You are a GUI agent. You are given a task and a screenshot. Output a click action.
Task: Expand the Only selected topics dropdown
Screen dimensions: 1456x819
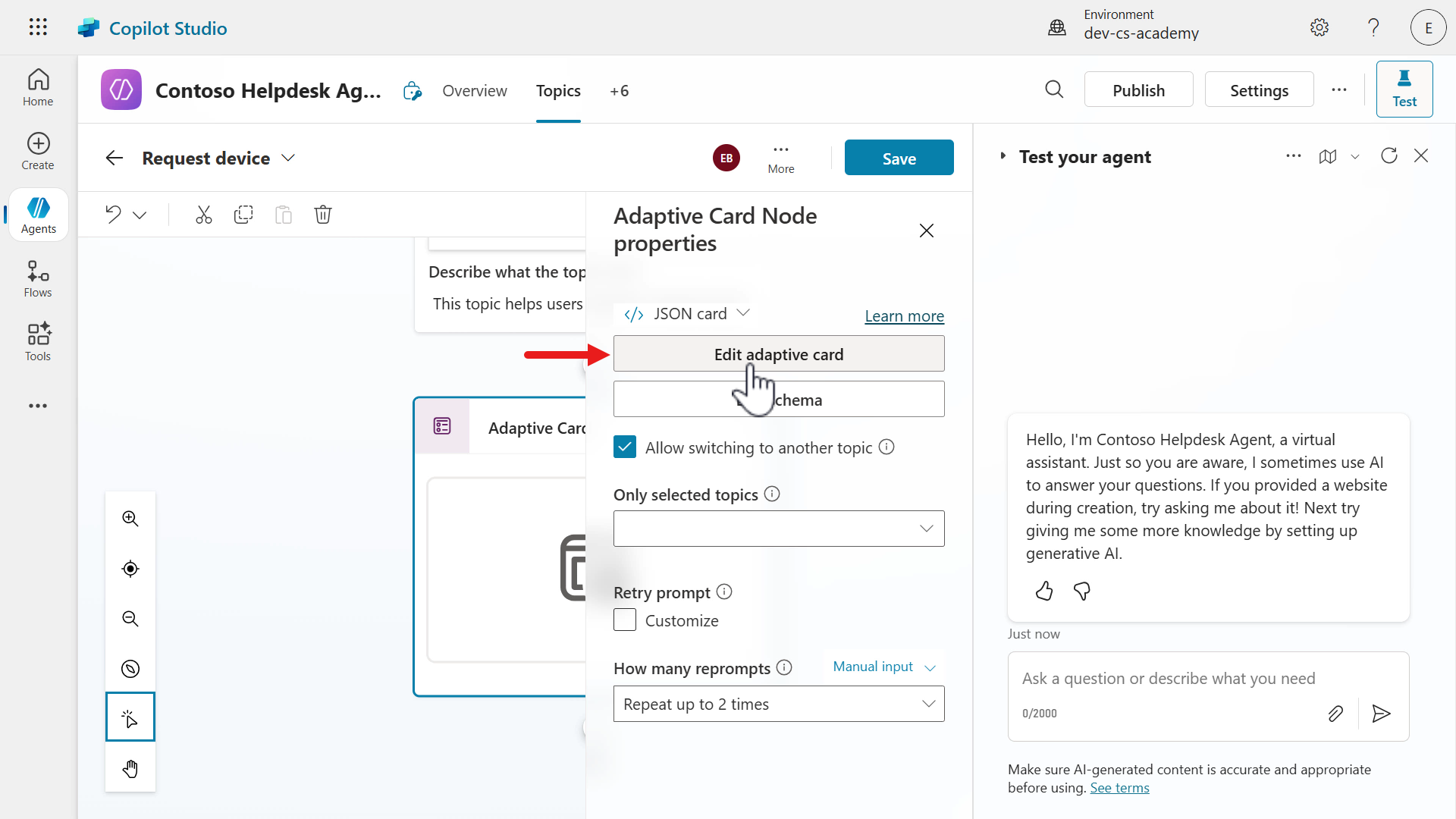(x=778, y=529)
